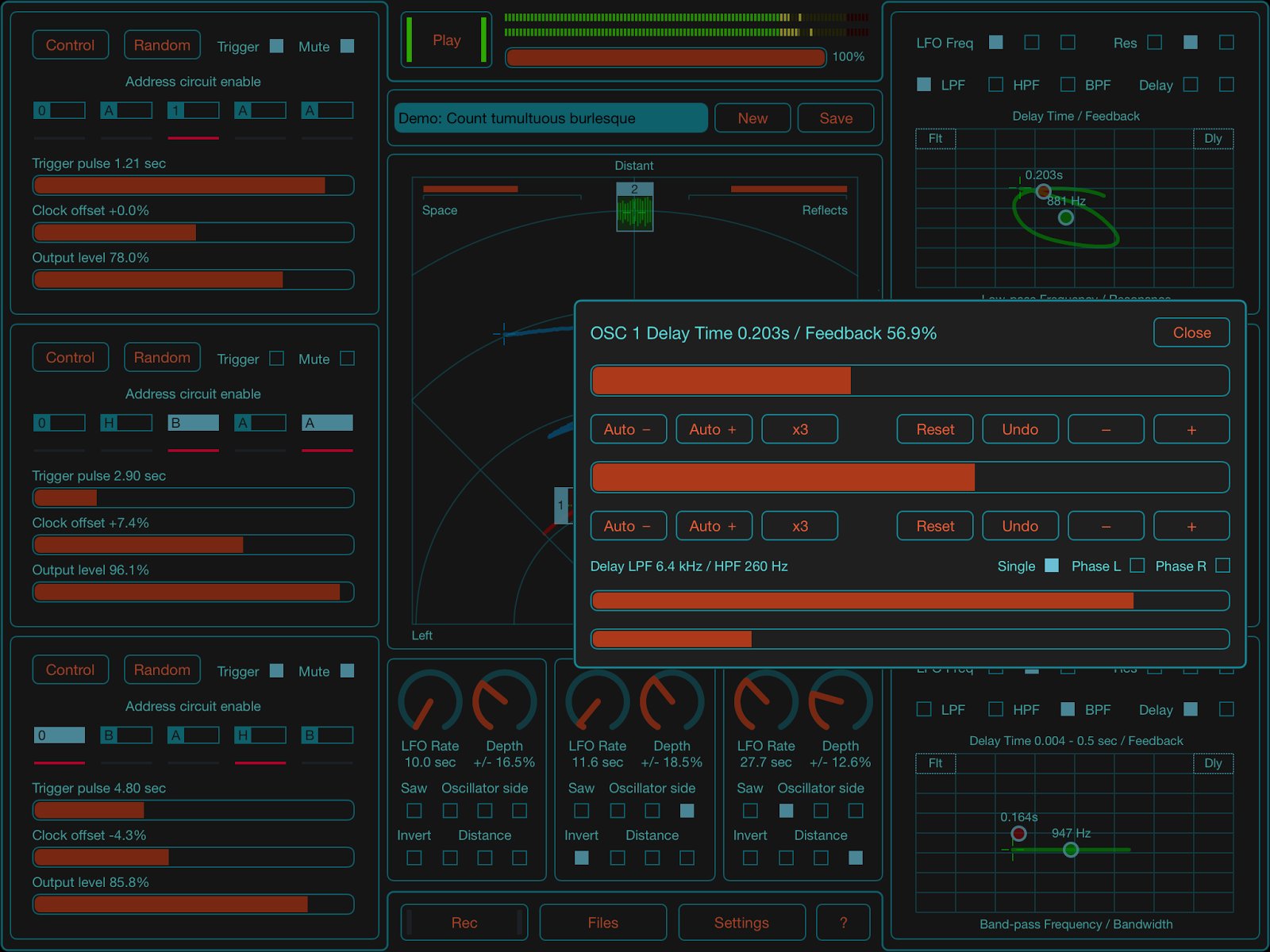Click + stepper for delay time
This screenshot has width=1270, height=952.
[1191, 429]
